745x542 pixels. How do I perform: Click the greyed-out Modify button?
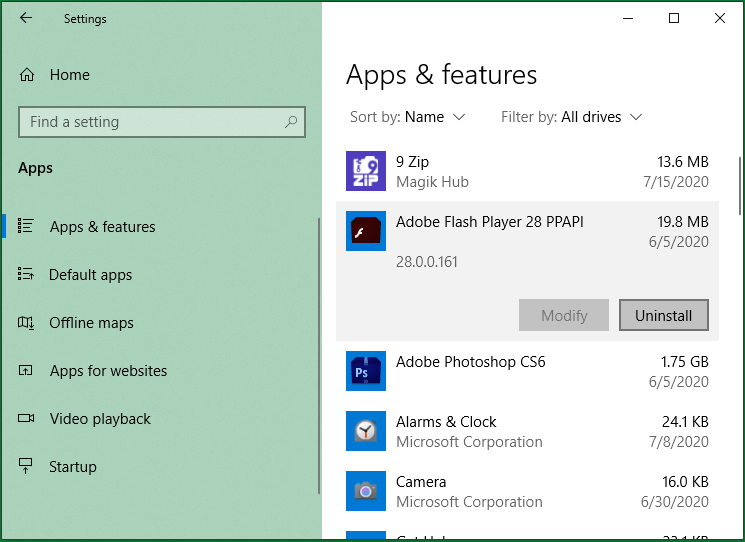tap(564, 315)
